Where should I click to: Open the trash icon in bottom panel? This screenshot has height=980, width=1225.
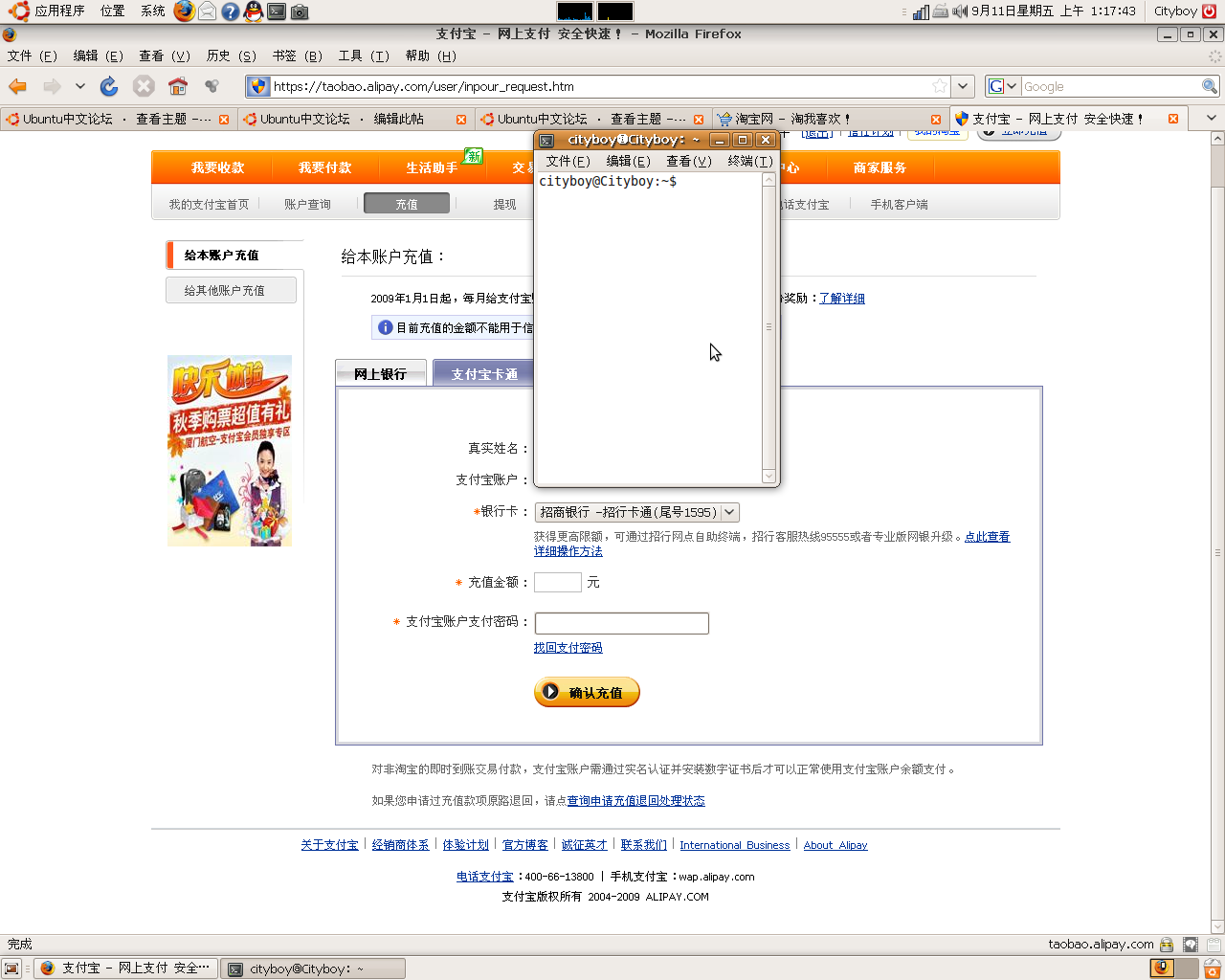[x=1212, y=969]
